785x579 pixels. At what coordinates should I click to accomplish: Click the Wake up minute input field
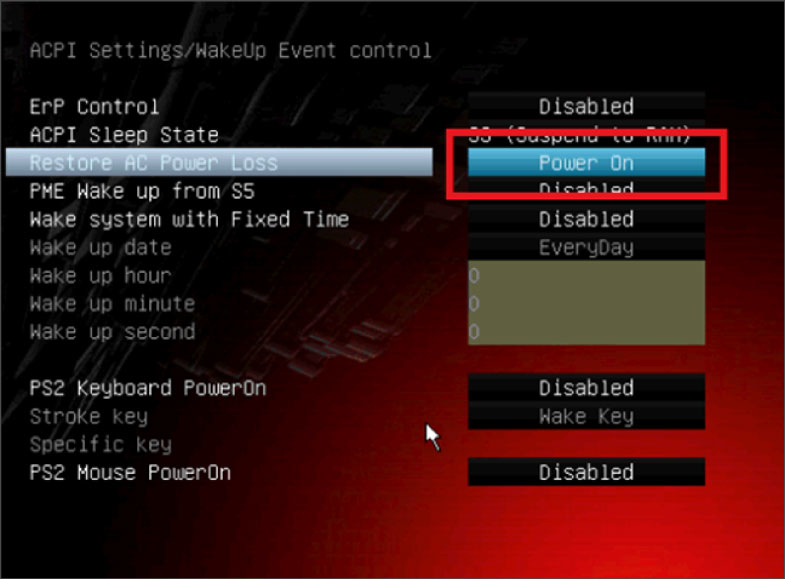[x=586, y=303]
